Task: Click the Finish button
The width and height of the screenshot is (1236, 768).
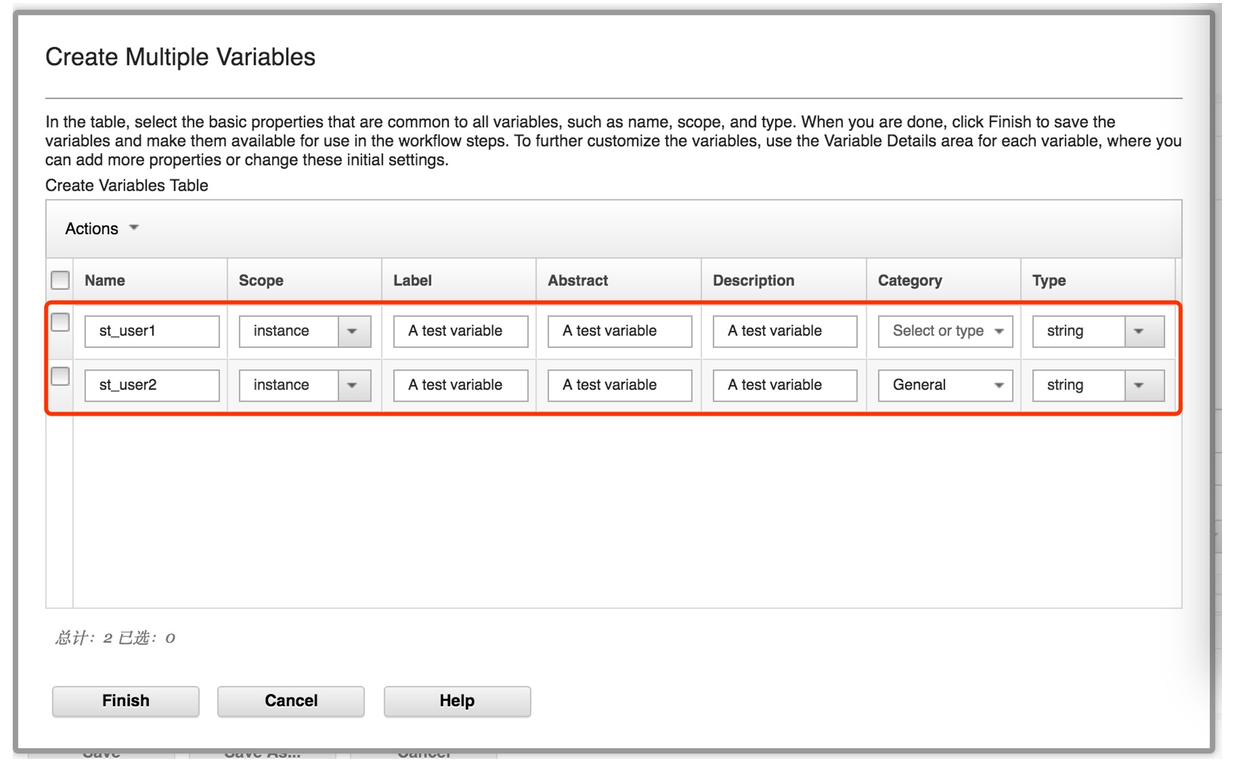Action: pos(125,700)
